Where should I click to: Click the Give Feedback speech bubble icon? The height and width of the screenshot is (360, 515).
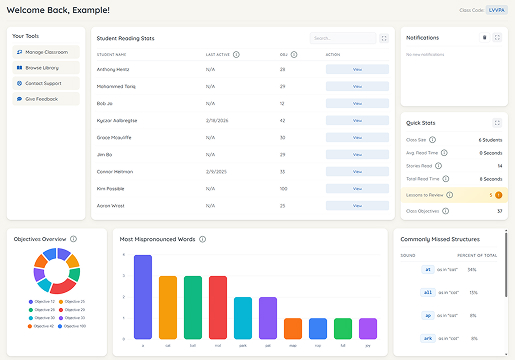[x=19, y=99]
